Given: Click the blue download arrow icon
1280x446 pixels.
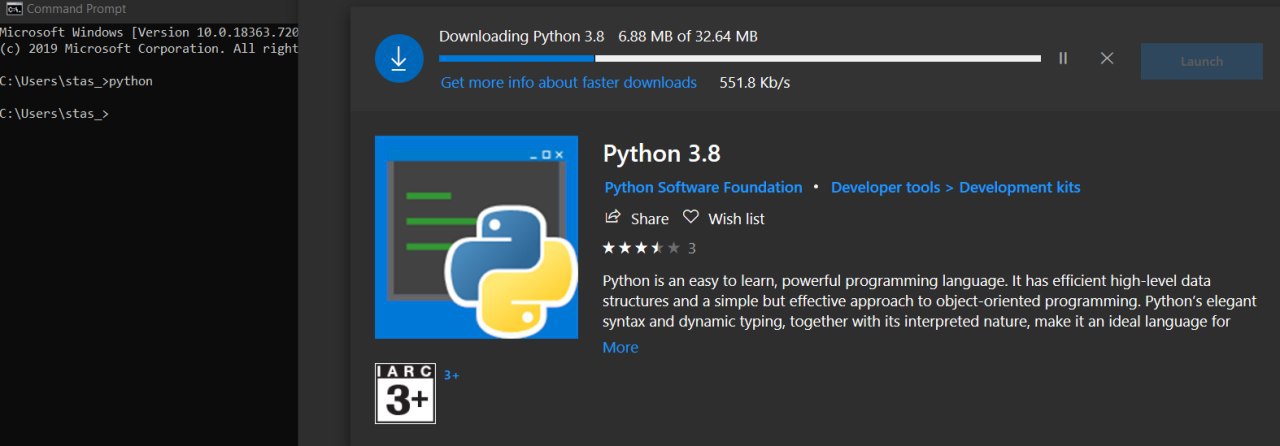Looking at the screenshot, I should (399, 58).
